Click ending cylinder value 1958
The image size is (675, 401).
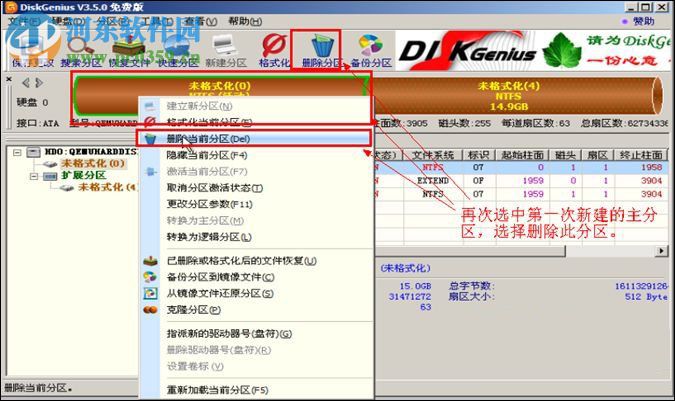click(x=651, y=167)
